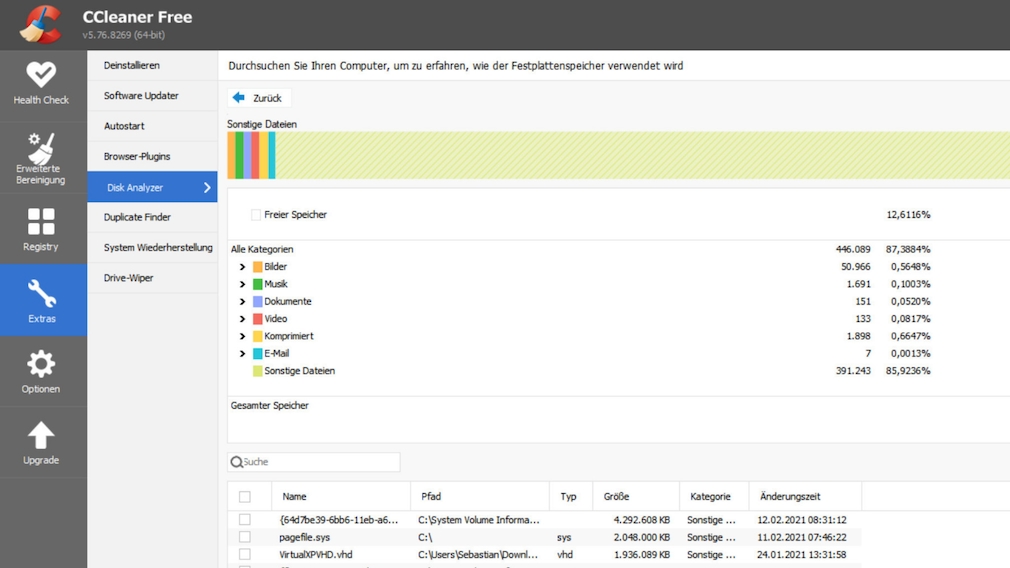Sort by the Pfad column header
The width and height of the screenshot is (1010, 568).
click(x=480, y=497)
